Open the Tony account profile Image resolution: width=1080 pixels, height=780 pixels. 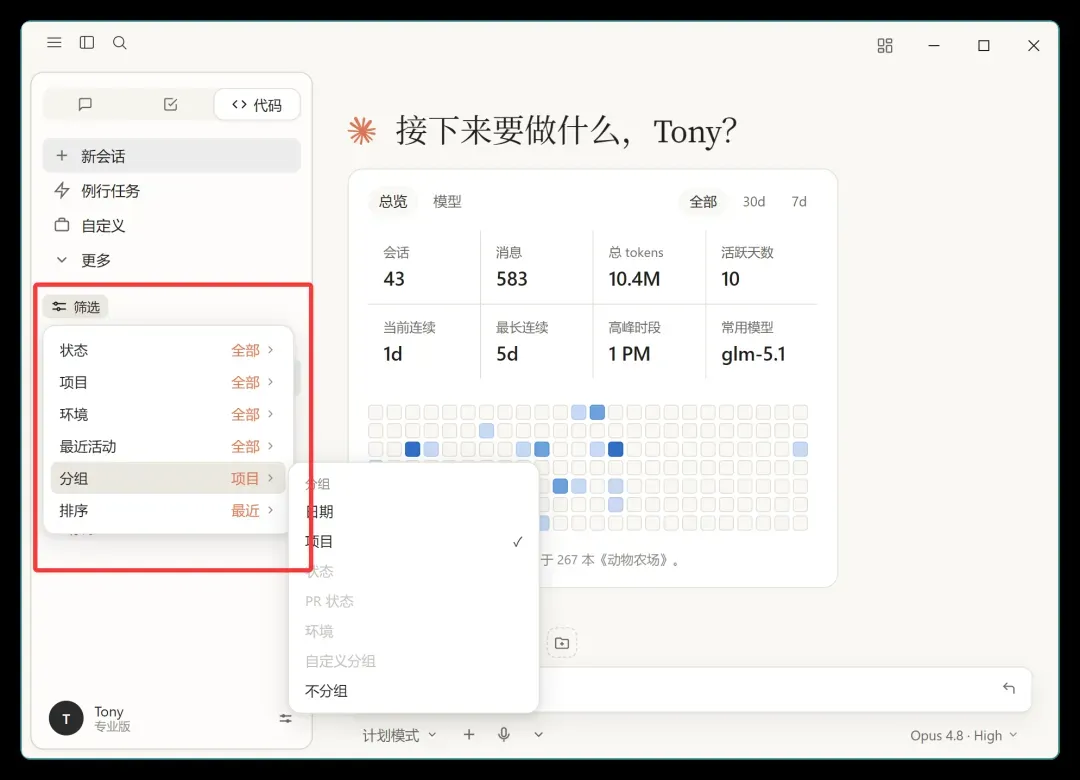pos(90,718)
